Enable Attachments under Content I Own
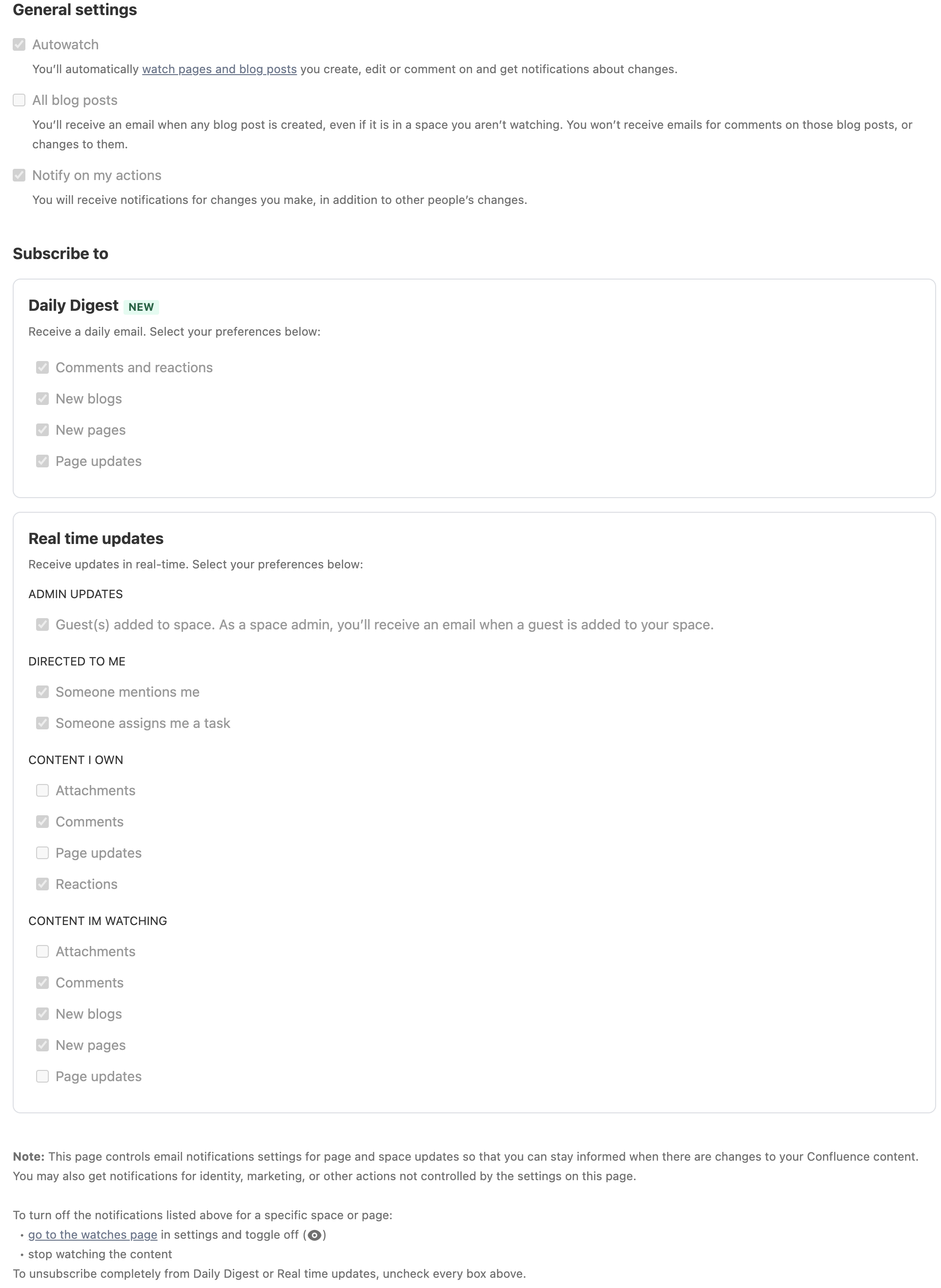Viewport: 941px width, 1288px height. (43, 790)
